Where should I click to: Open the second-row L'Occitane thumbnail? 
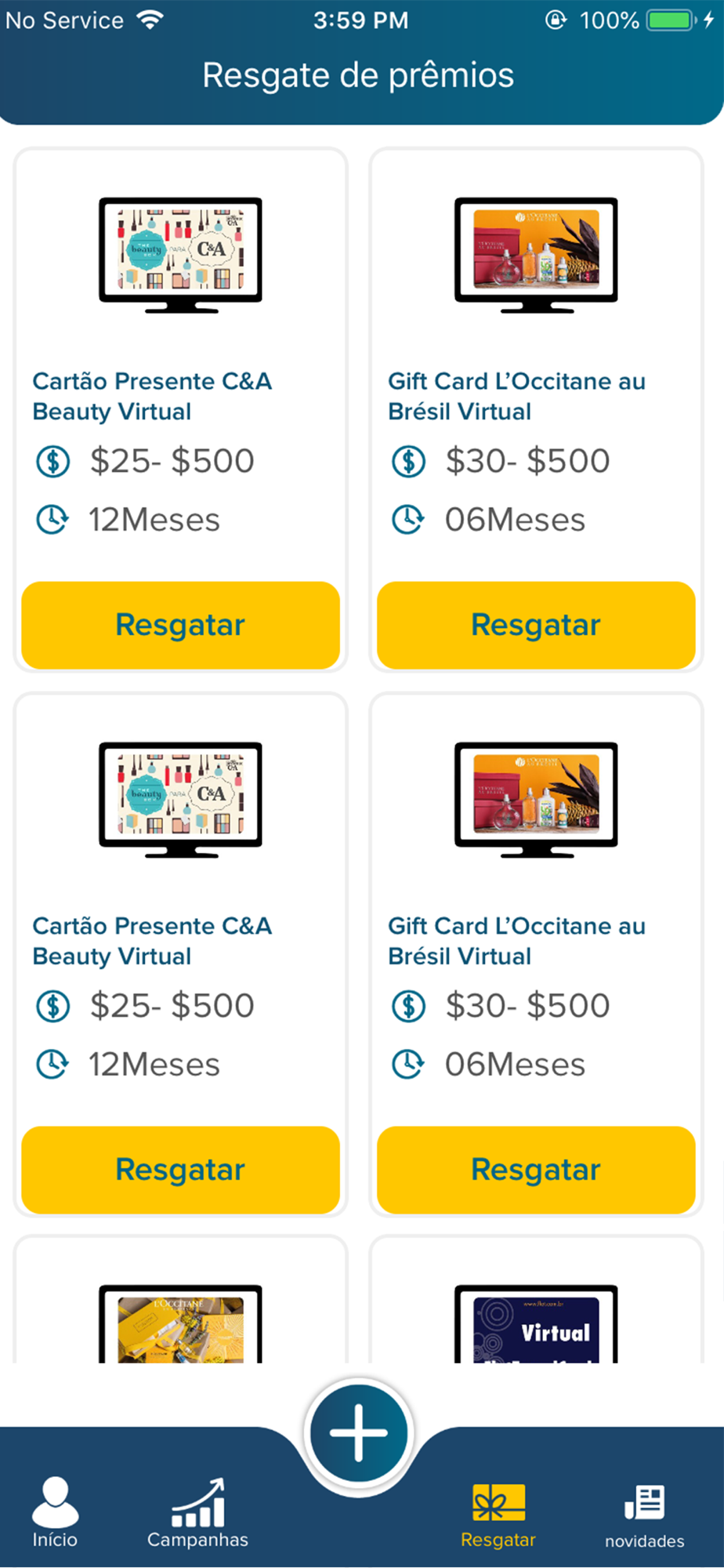[x=536, y=799]
